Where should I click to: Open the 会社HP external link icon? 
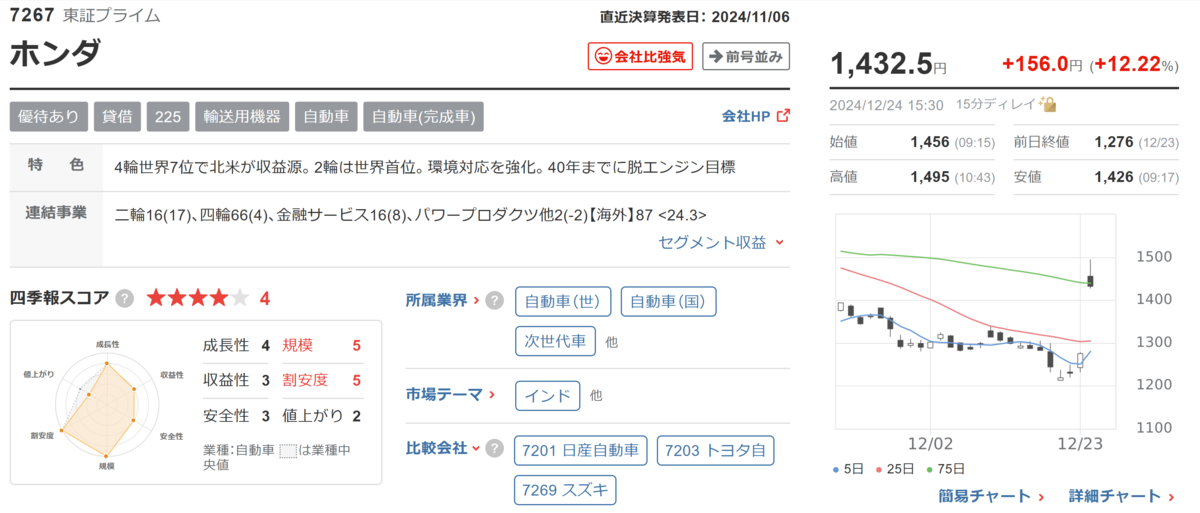(783, 116)
